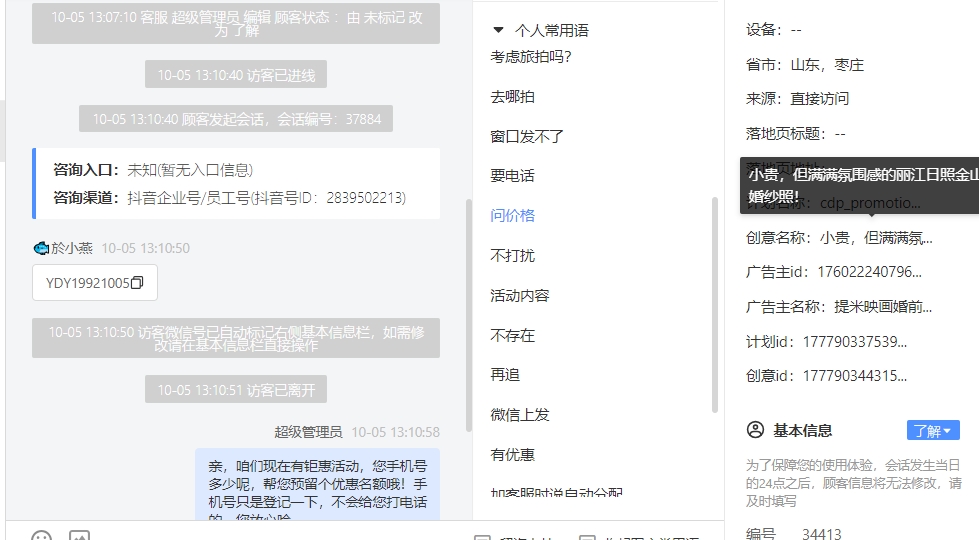Image resolution: width=979 pixels, height=540 pixels.
Task: Click the cdp_promotio... plan name value
Action: click(x=870, y=204)
